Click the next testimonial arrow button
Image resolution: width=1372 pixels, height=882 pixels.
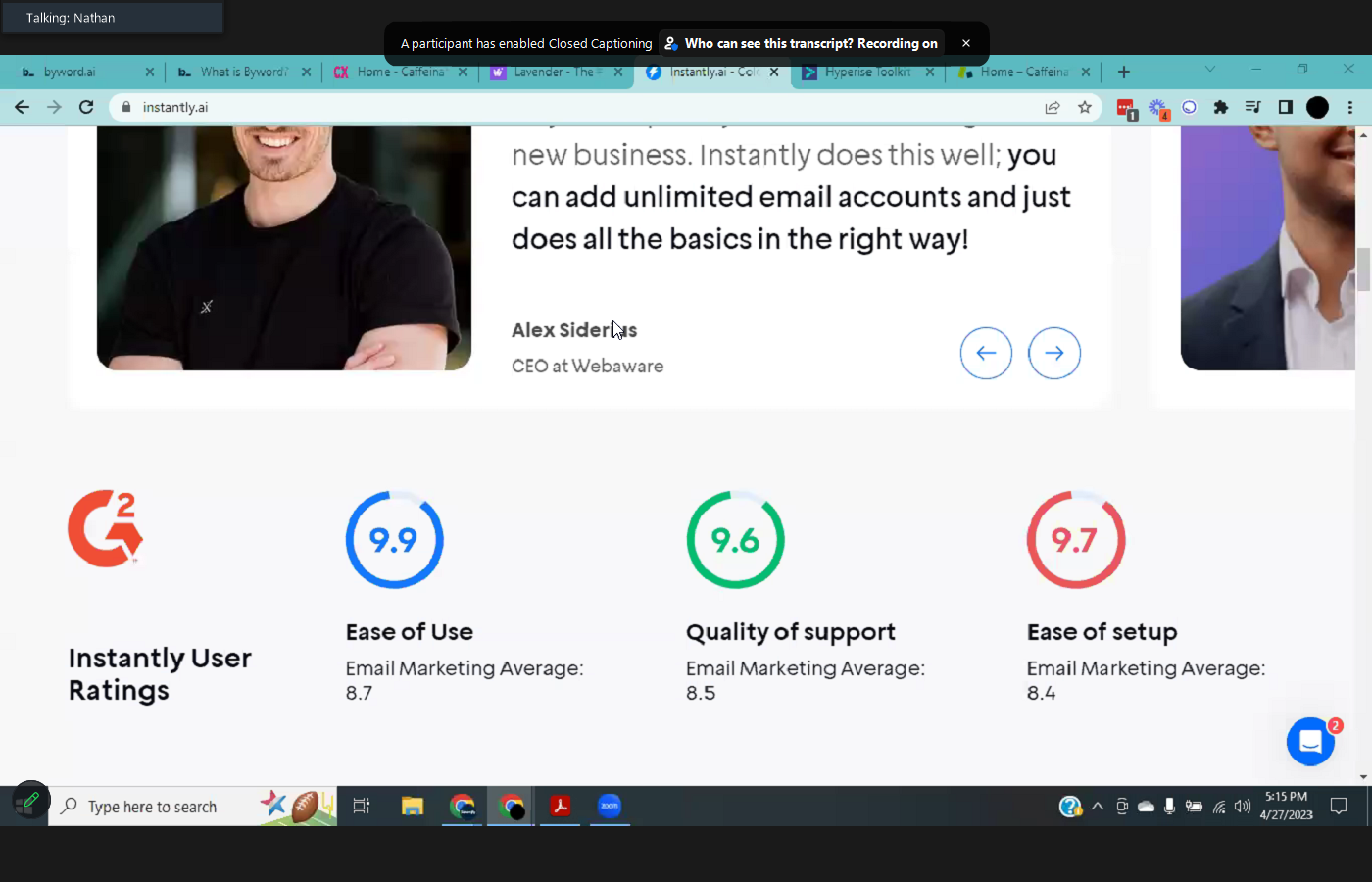(x=1054, y=353)
